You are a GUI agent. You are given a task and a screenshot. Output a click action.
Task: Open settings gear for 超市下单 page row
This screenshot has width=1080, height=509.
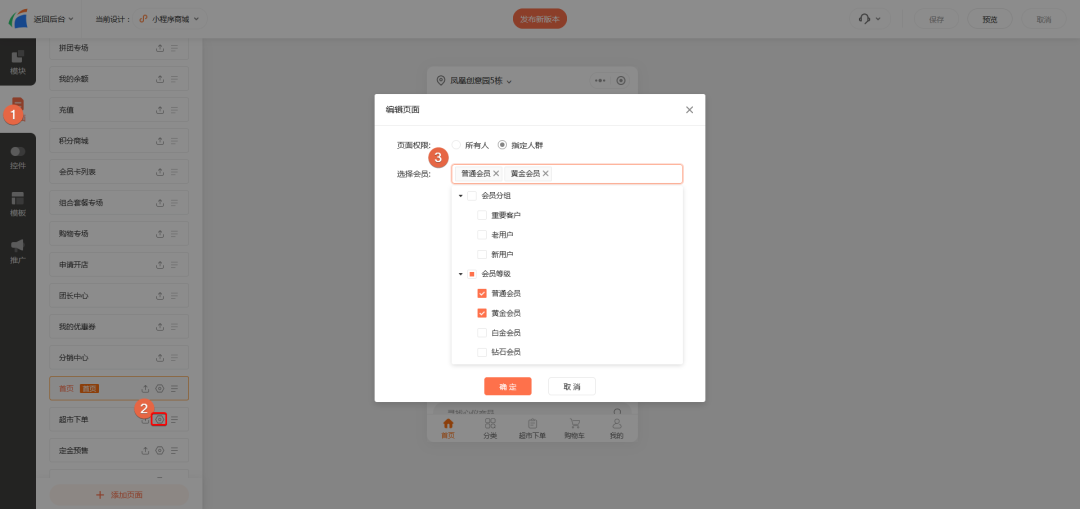(160, 419)
